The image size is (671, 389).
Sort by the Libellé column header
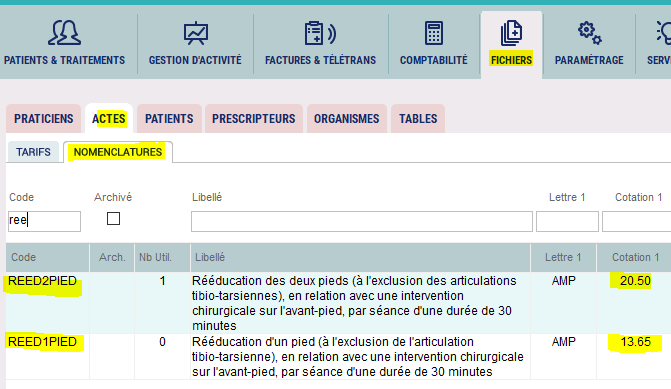360,257
